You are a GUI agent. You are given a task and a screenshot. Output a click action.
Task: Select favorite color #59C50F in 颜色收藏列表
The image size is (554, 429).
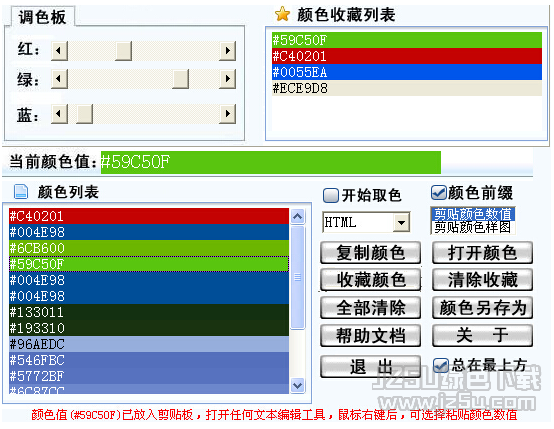[x=407, y=40]
